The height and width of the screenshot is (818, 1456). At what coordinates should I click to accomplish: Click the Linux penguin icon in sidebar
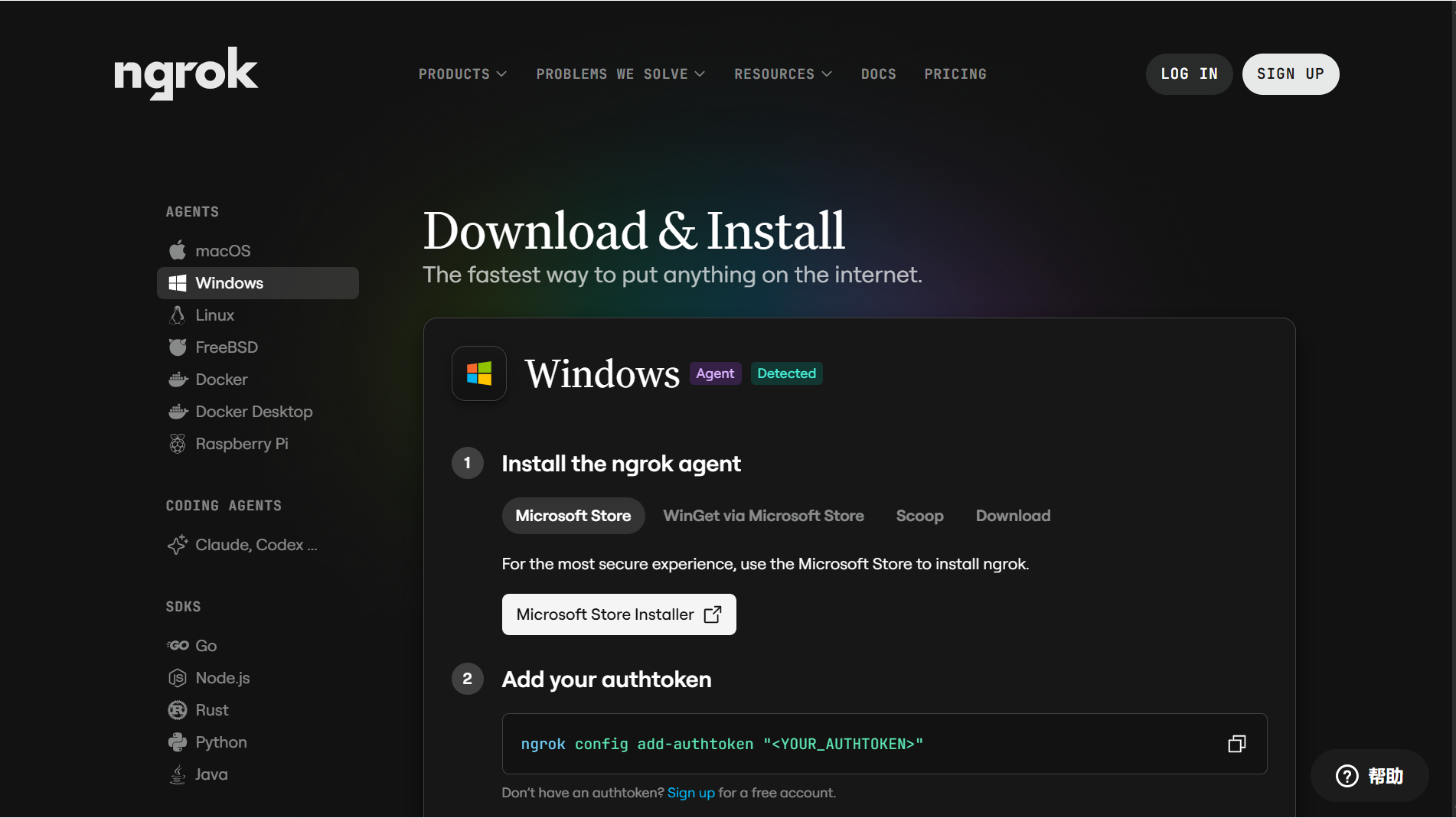click(x=178, y=315)
